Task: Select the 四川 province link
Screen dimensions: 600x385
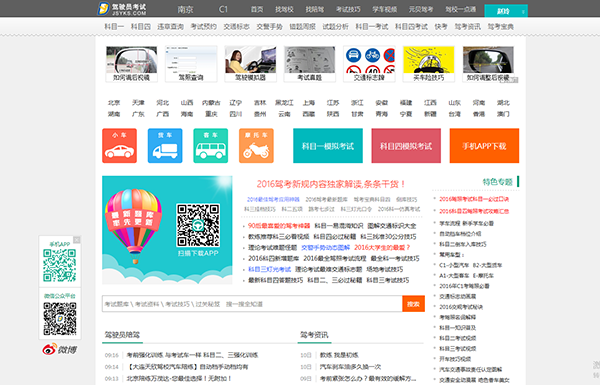Action: pos(236,114)
